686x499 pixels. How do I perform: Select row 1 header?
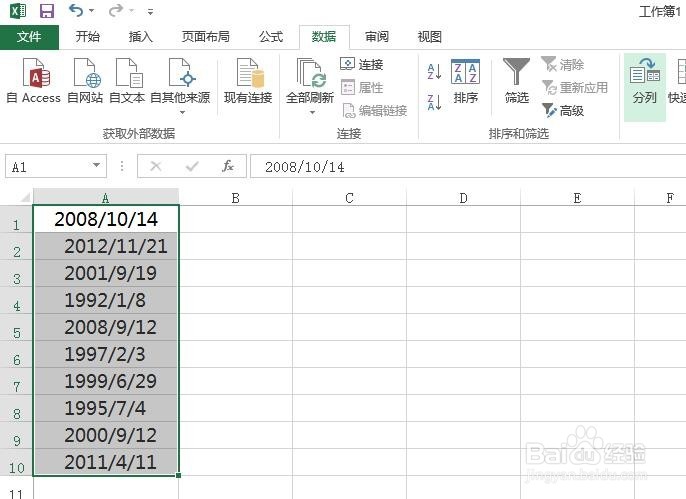point(16,220)
